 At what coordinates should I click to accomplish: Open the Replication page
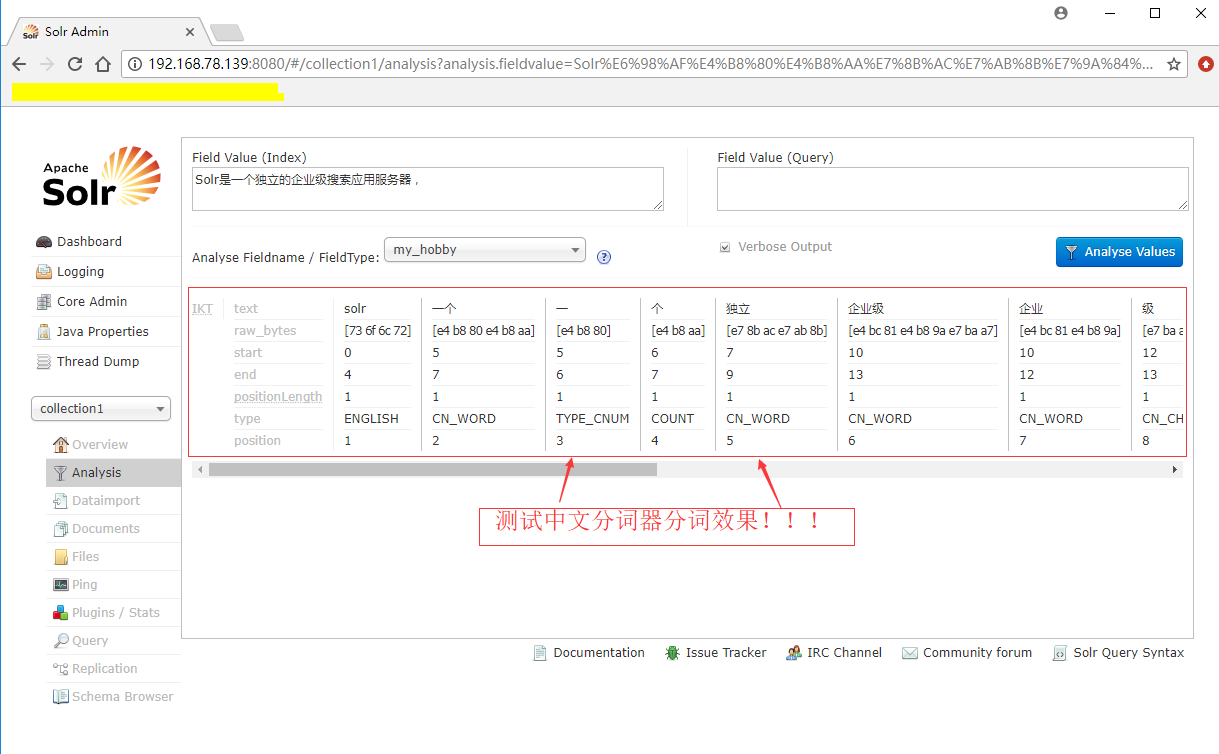click(x=105, y=668)
